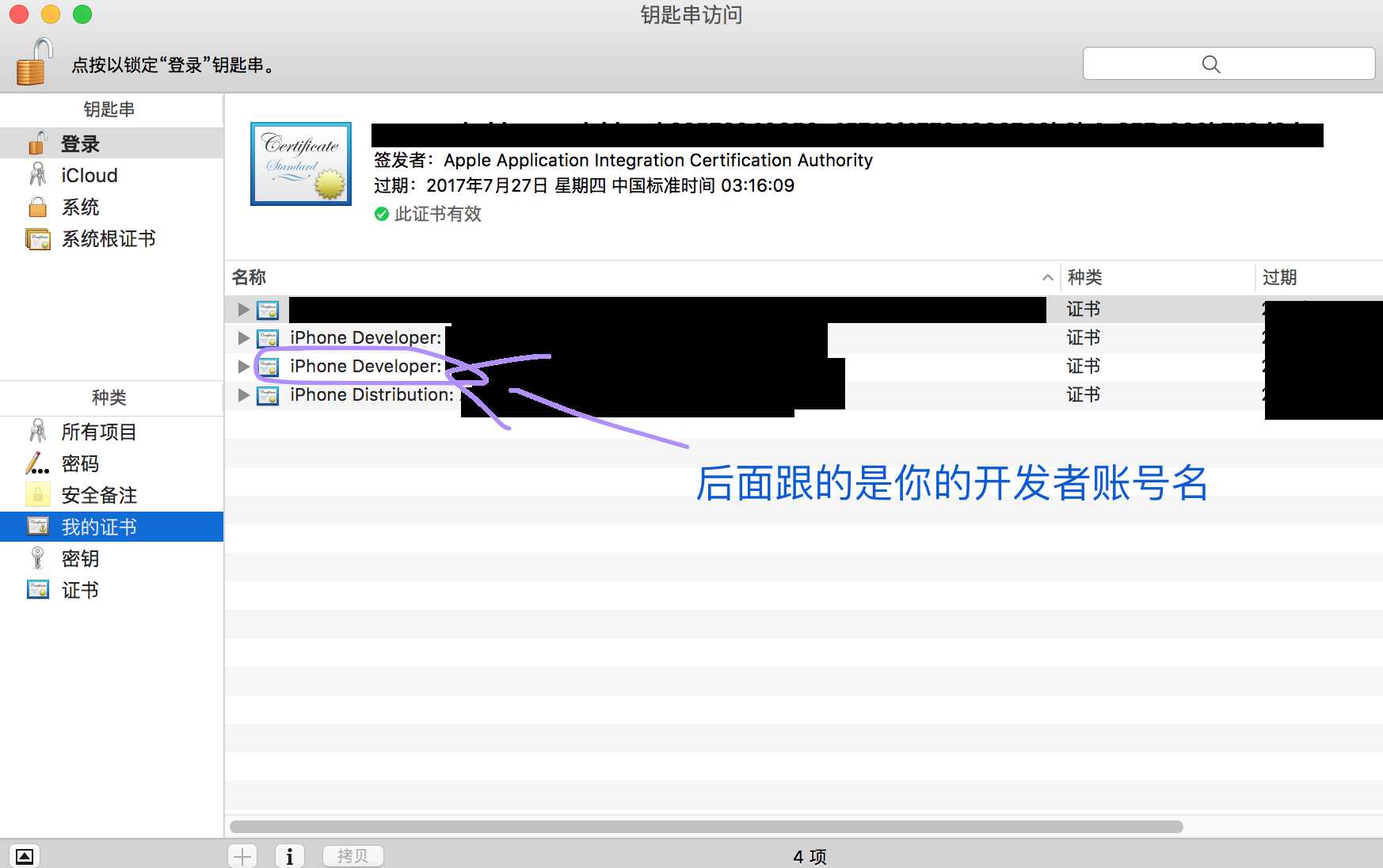Click the magnifier icon in search field

click(x=1211, y=64)
